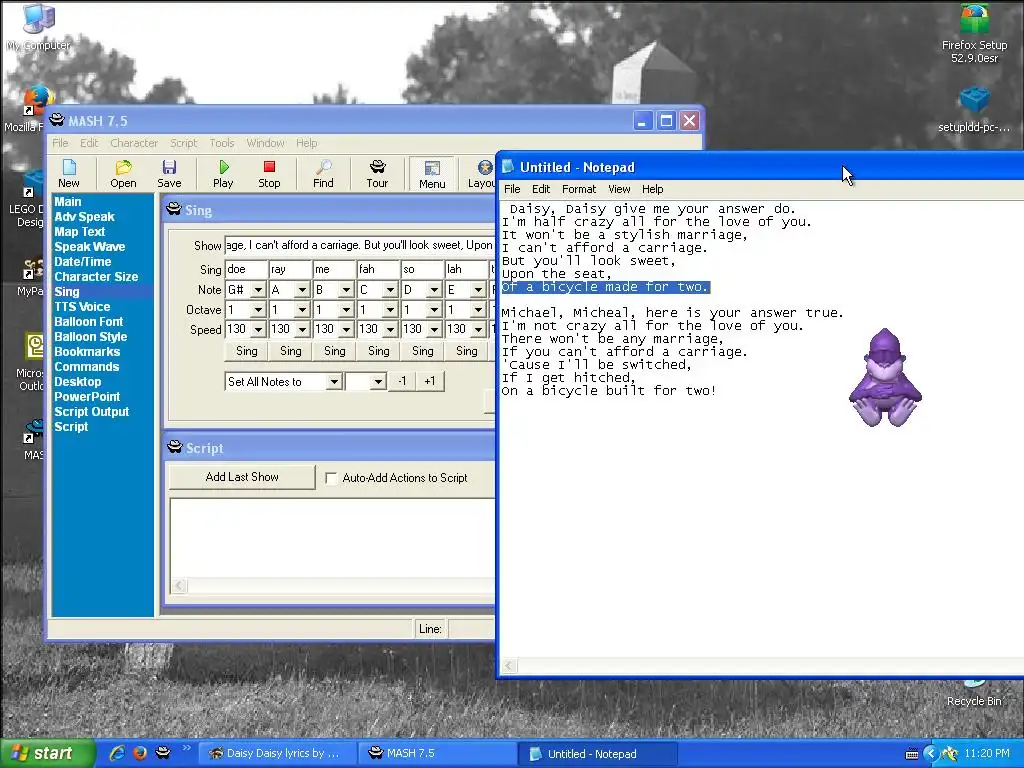
Task: Select the Recycle Bin desktop icon
Action: pos(974,694)
